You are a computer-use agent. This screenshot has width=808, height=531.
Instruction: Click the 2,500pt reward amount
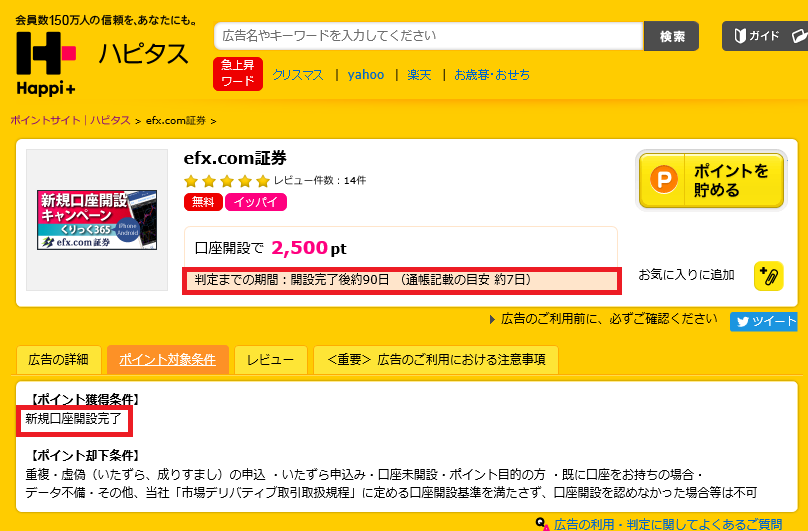(x=309, y=248)
